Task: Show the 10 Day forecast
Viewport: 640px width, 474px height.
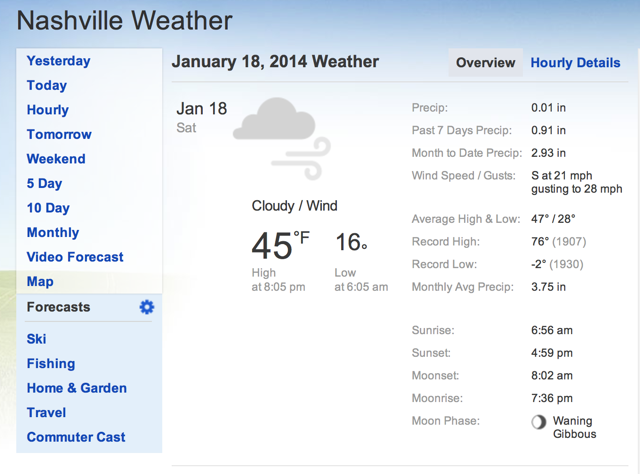Action: coord(48,208)
